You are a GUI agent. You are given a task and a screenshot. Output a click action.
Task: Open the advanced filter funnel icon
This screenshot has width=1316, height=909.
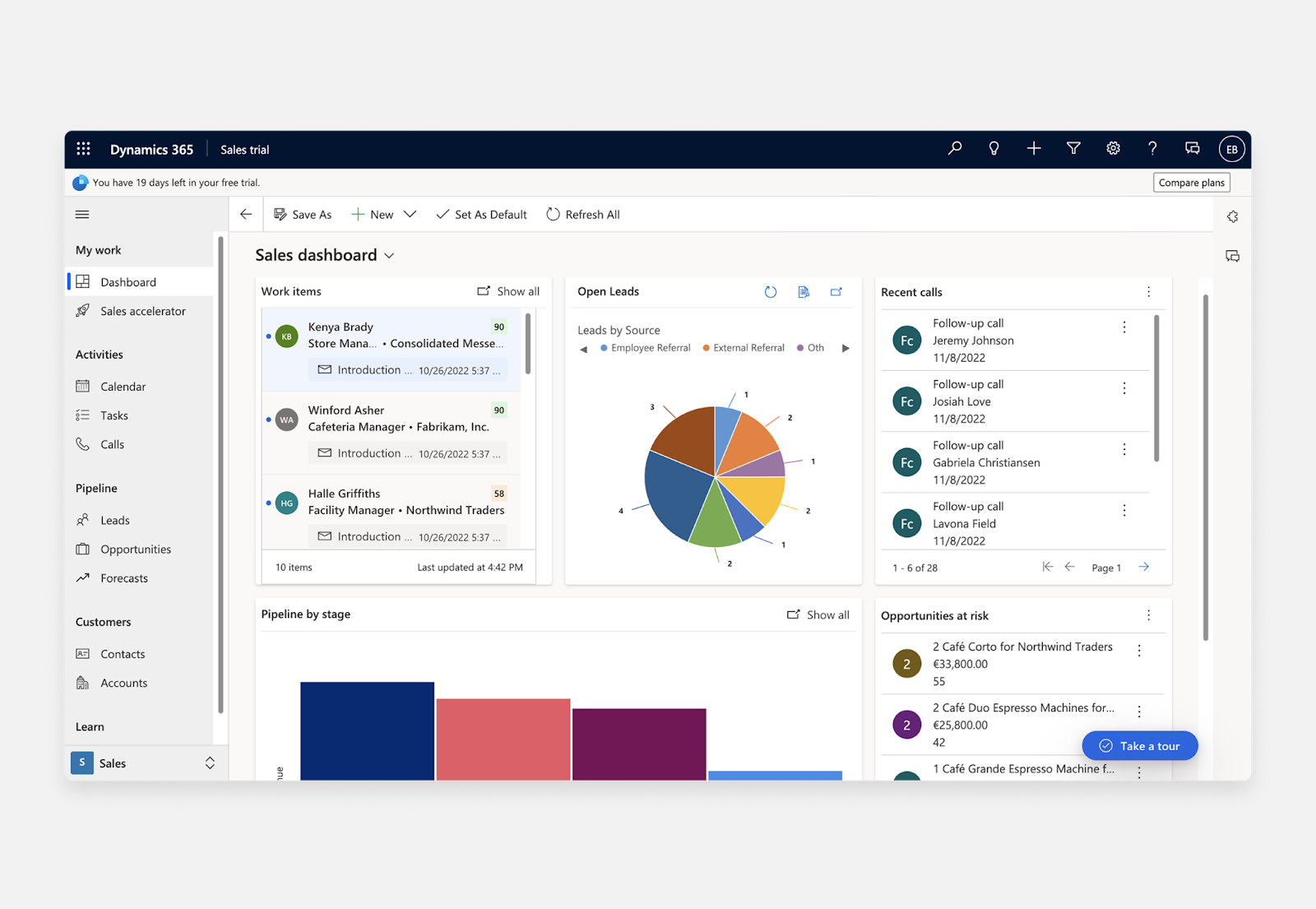1073,149
